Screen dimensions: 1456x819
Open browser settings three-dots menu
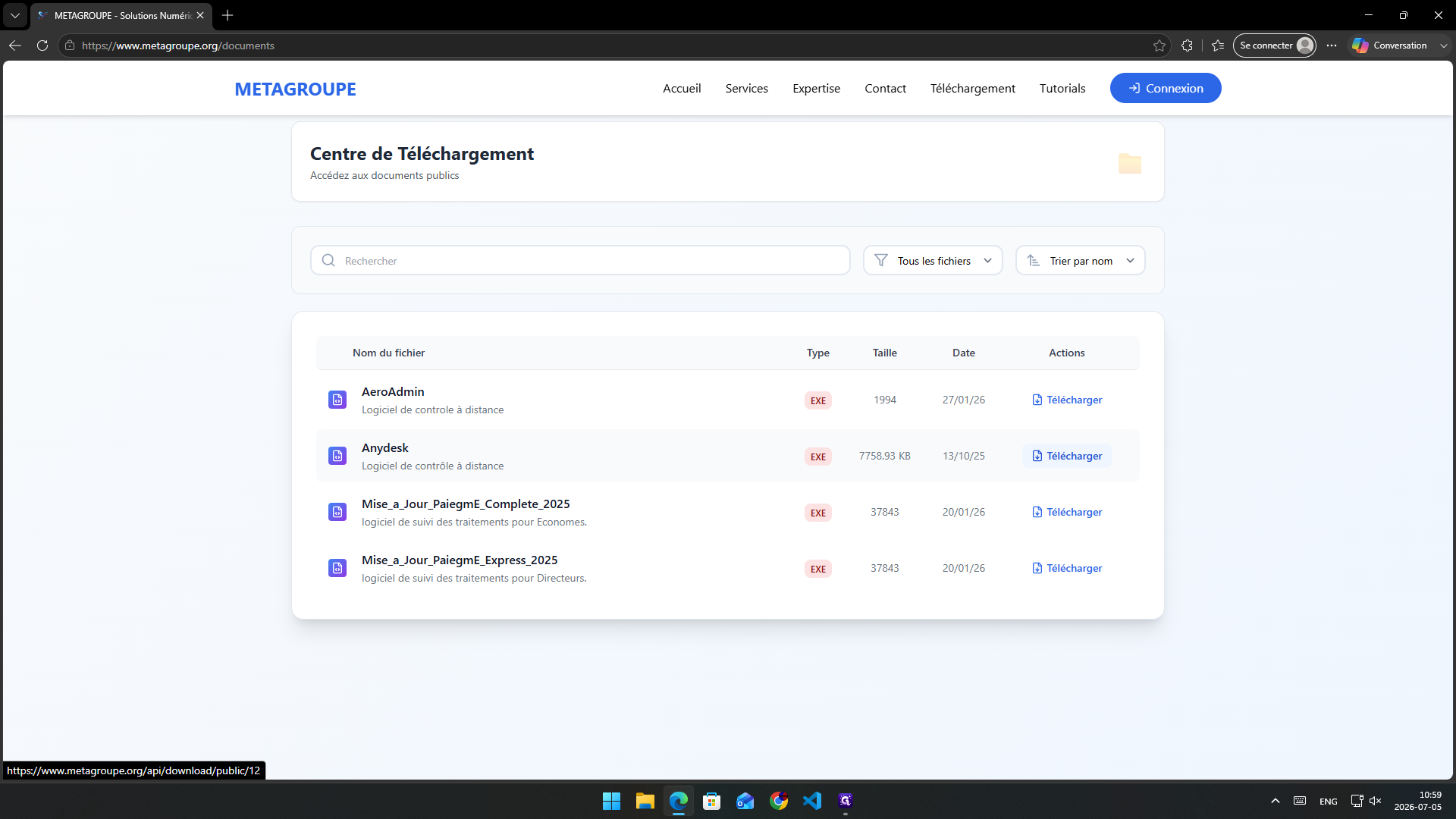pos(1332,45)
